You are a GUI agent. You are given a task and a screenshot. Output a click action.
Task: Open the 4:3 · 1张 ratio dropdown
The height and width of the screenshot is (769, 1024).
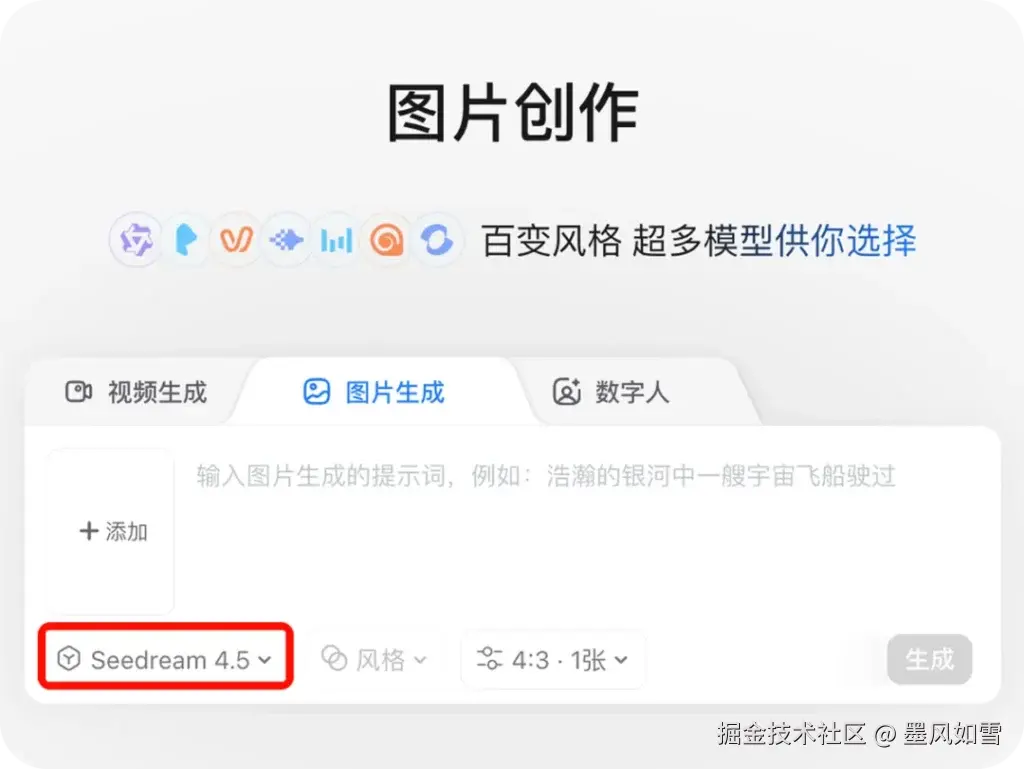point(553,659)
